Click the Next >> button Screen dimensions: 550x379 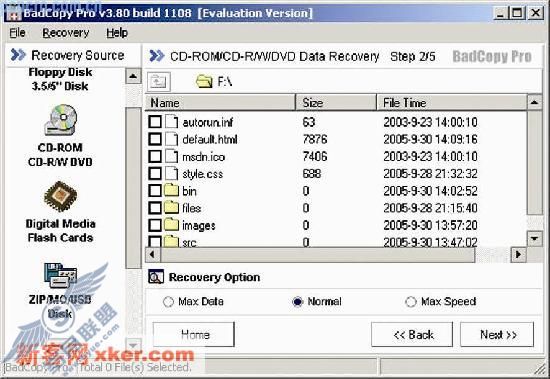pos(497,334)
